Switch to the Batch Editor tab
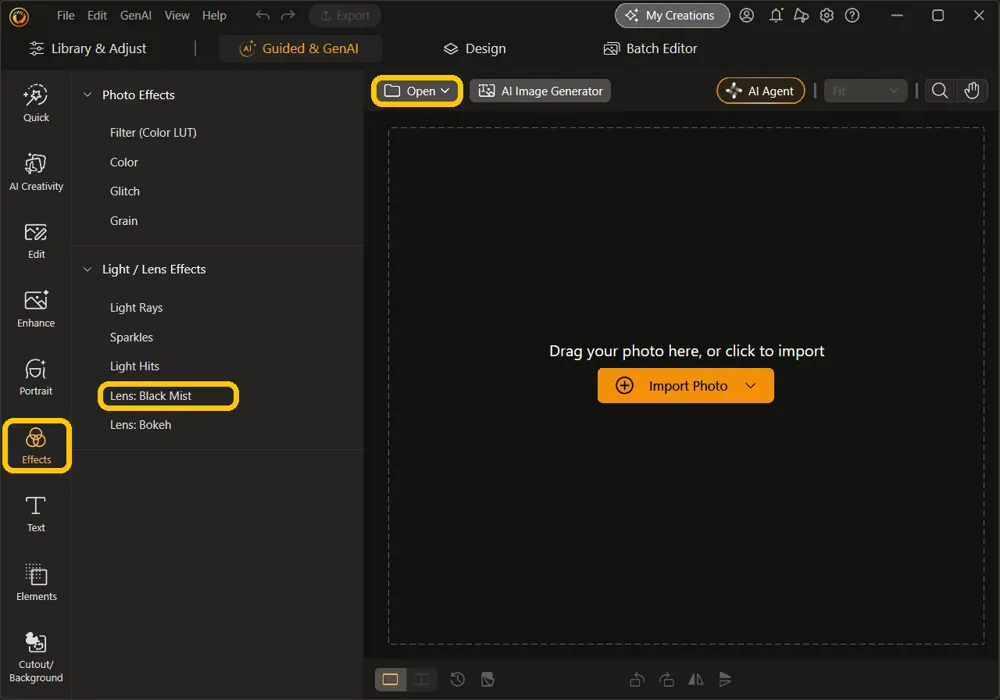Viewport: 1000px width, 700px height. pos(650,48)
